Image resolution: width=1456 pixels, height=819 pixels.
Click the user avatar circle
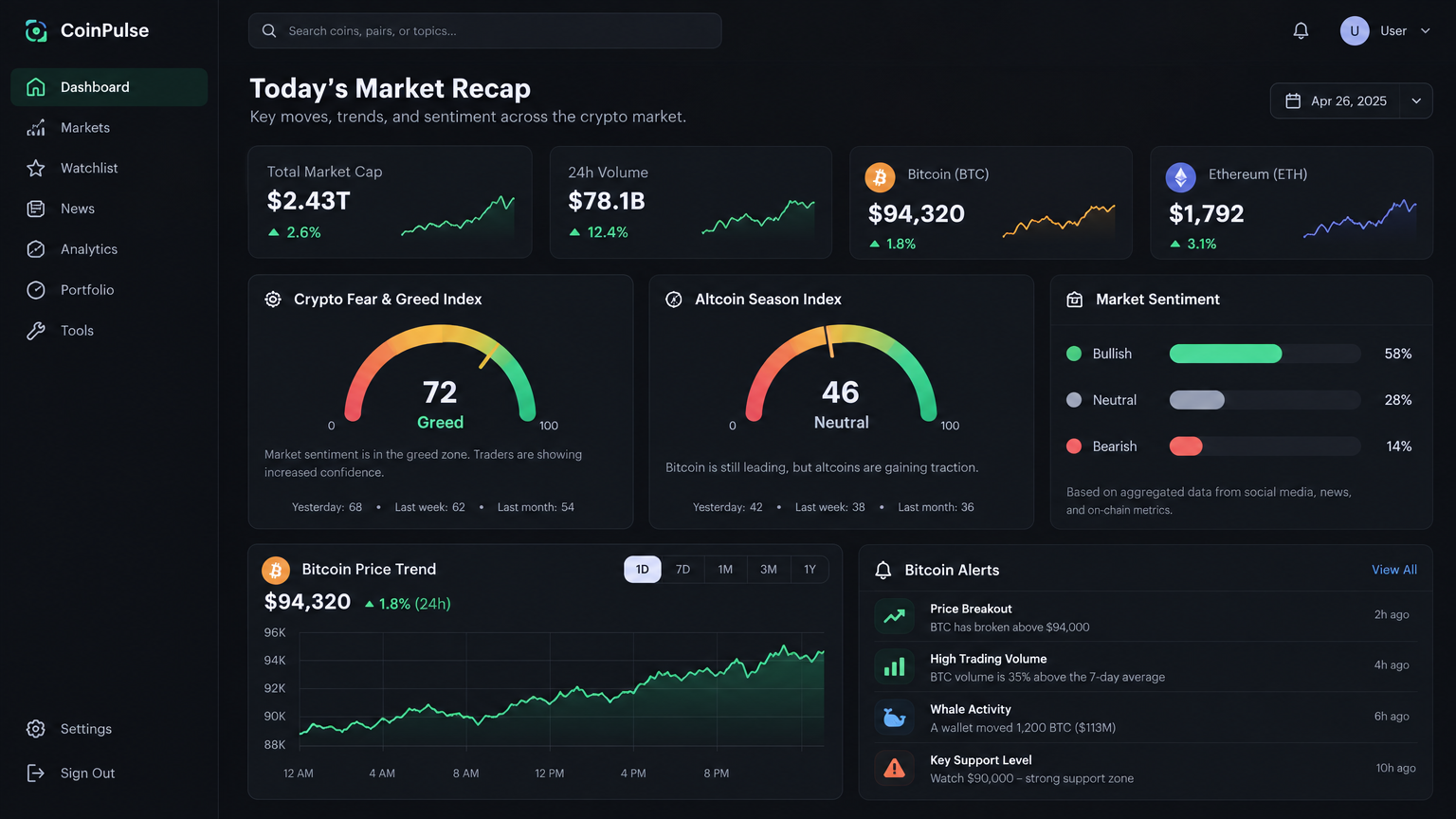pos(1355,31)
